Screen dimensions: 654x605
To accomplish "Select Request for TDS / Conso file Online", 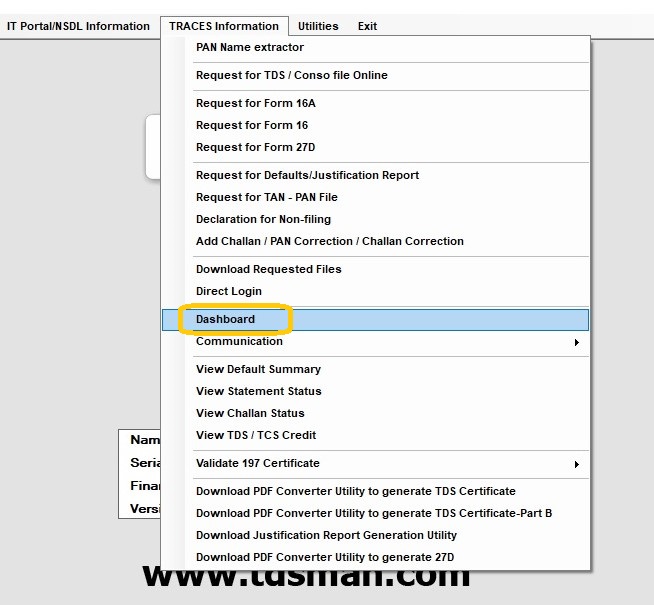I will [x=291, y=76].
